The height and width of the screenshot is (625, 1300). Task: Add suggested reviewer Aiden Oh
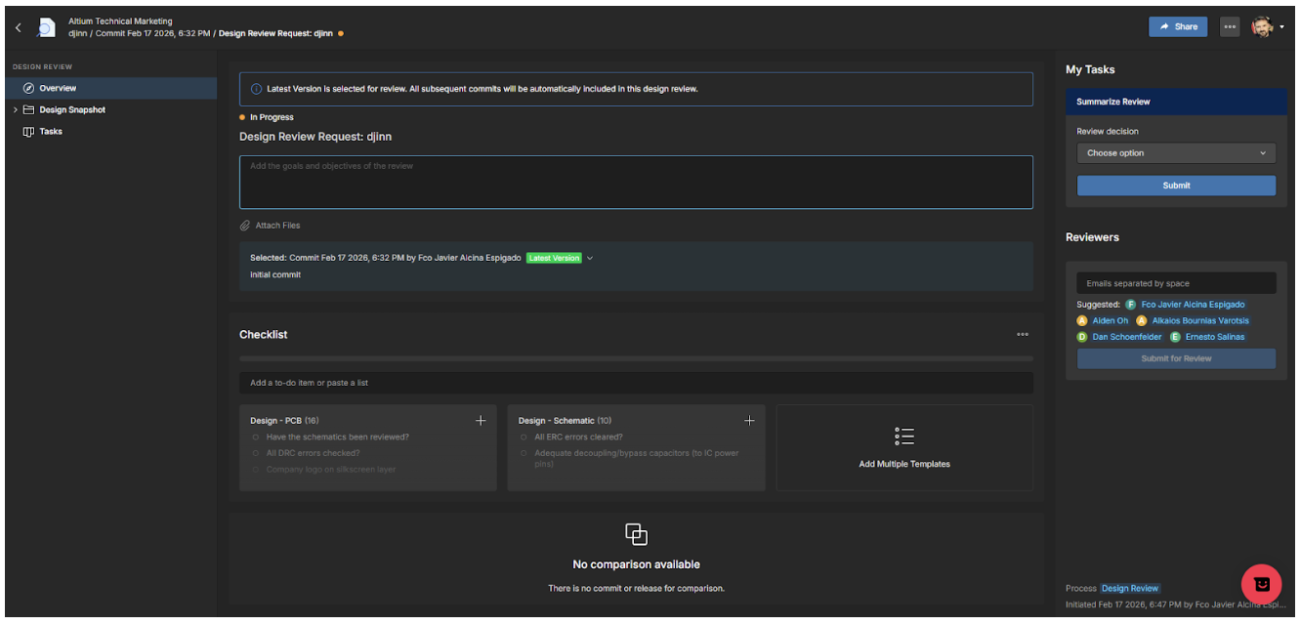(x=1109, y=321)
